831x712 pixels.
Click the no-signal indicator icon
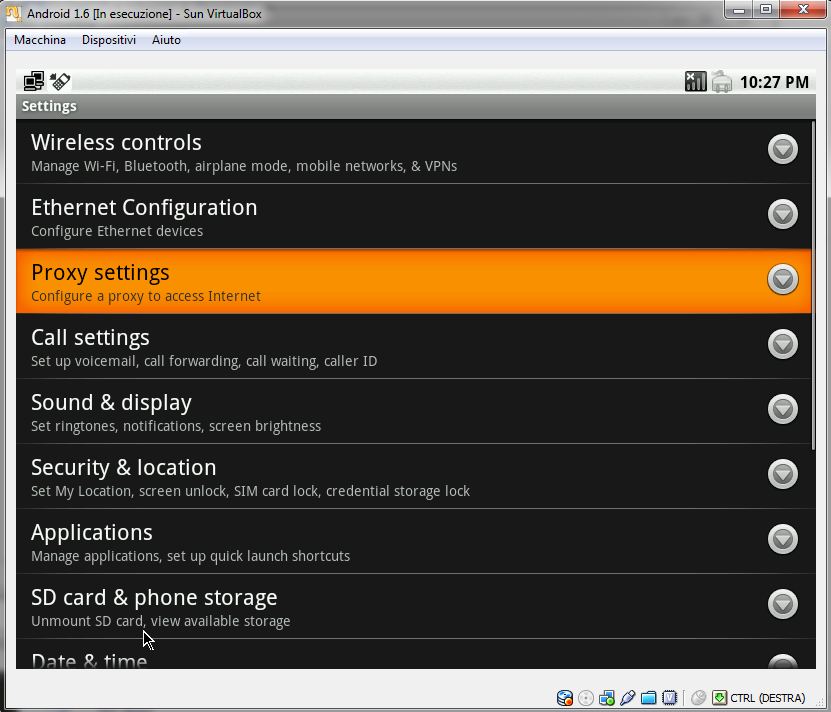(695, 82)
